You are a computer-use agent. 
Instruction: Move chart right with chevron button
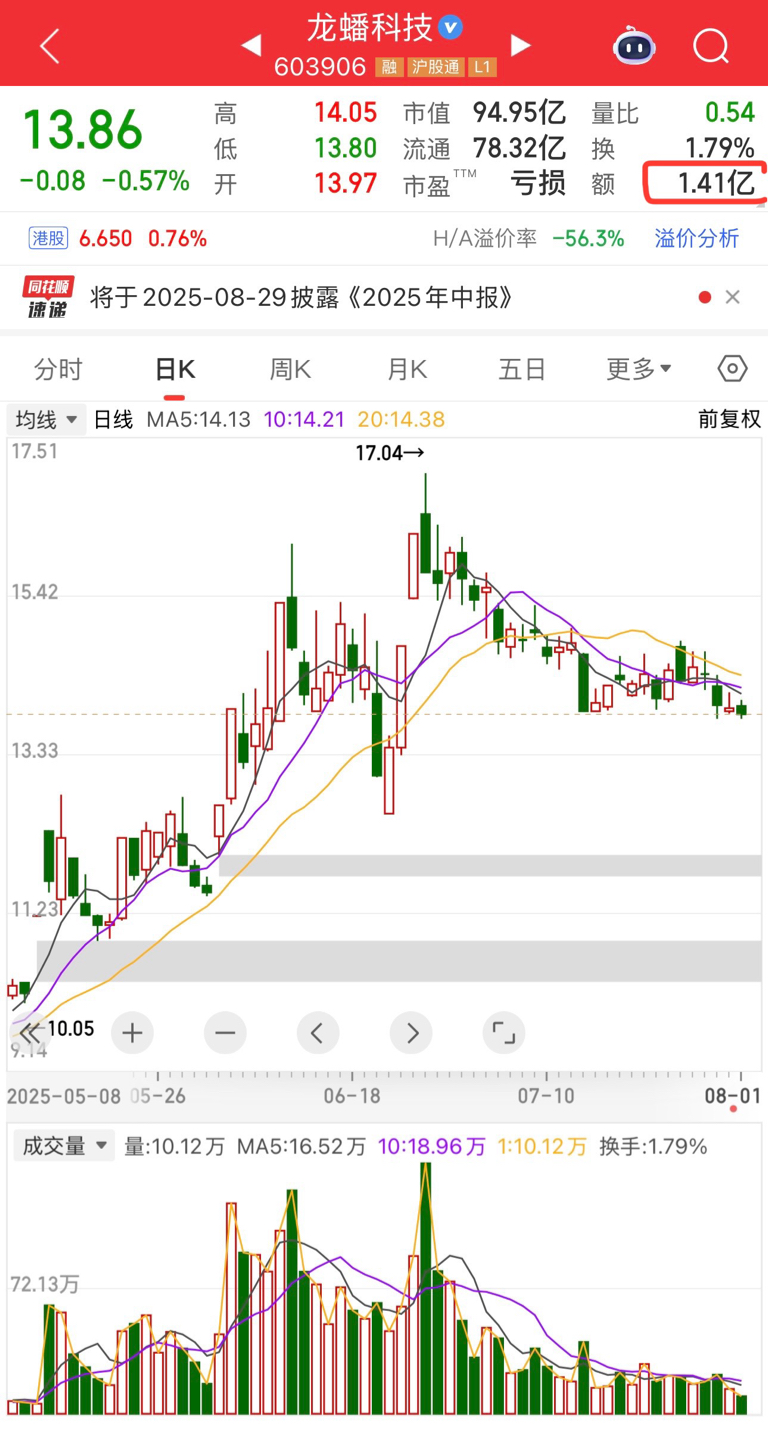click(x=411, y=1032)
